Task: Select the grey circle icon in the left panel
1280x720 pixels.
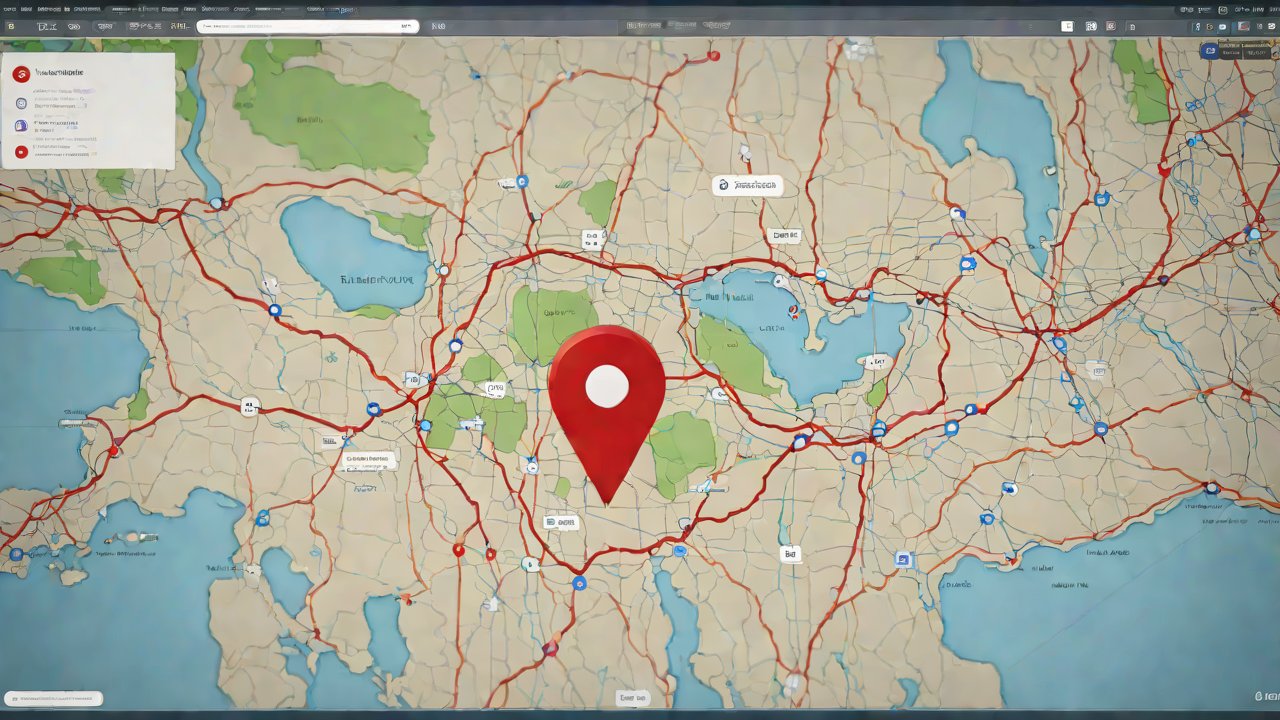Action: (21, 103)
